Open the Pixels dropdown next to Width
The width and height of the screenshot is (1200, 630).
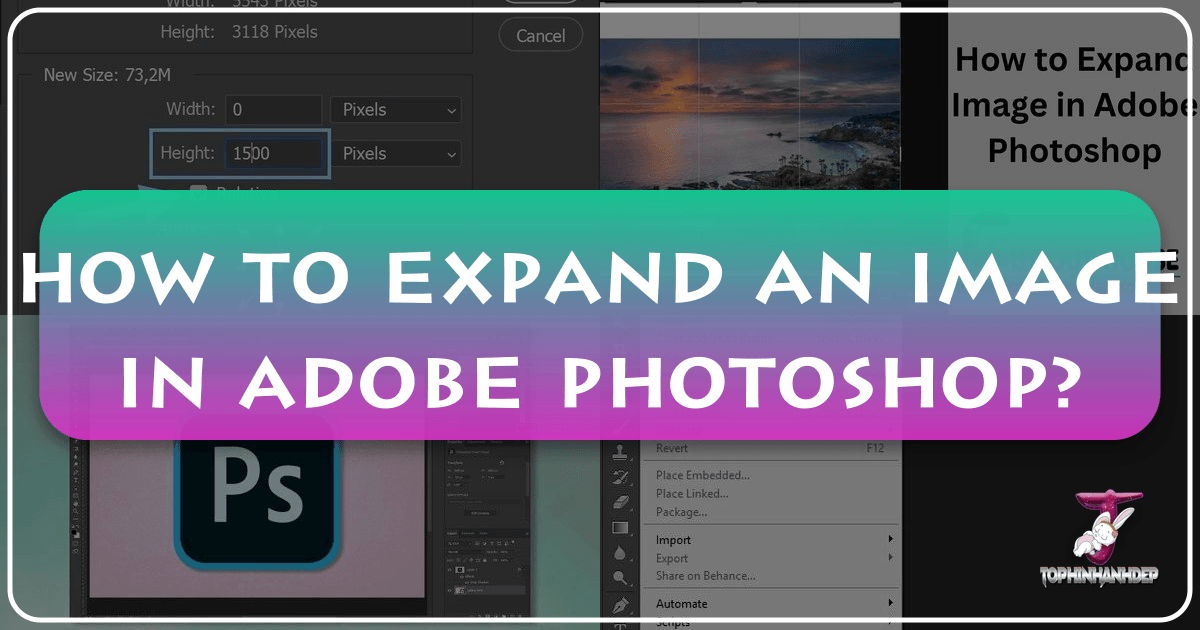pyautogui.click(x=395, y=110)
